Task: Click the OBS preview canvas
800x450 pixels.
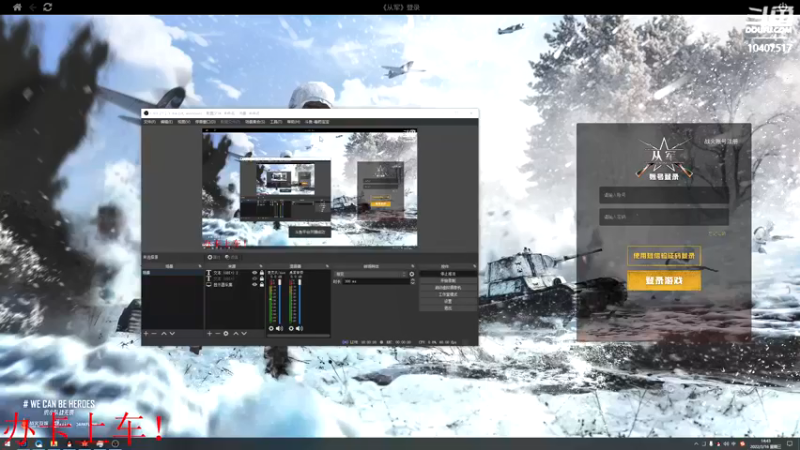Action: (310, 188)
